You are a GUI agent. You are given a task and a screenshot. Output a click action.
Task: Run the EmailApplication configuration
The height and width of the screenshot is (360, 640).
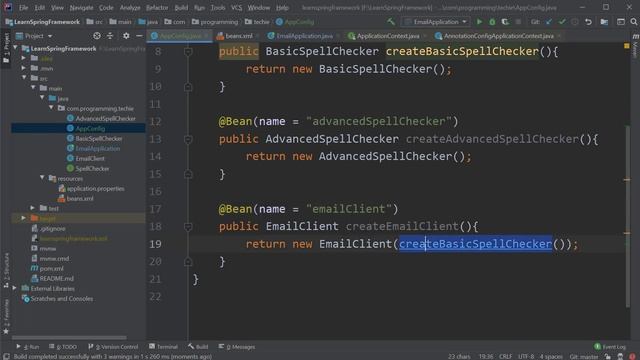(479, 22)
